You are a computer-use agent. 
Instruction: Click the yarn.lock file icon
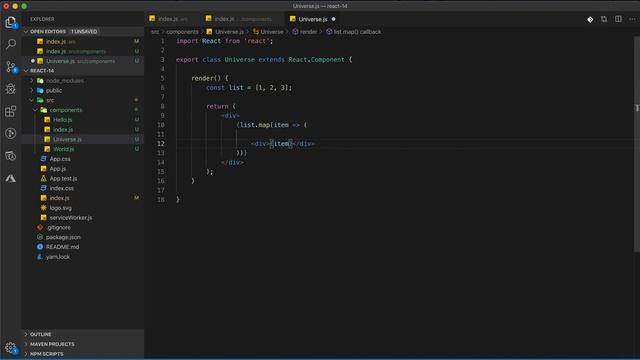(x=40, y=257)
